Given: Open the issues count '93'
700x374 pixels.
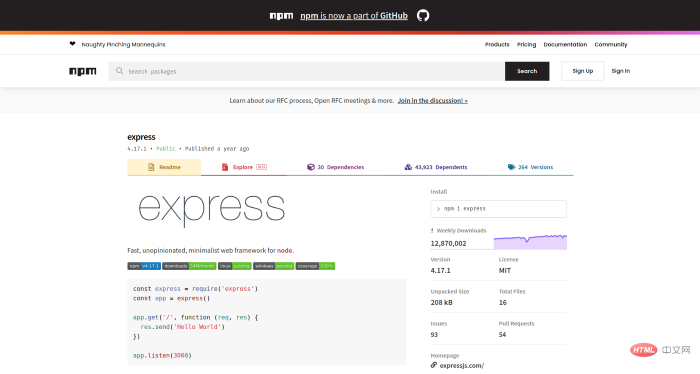Looking at the screenshot, I should click(x=434, y=335).
